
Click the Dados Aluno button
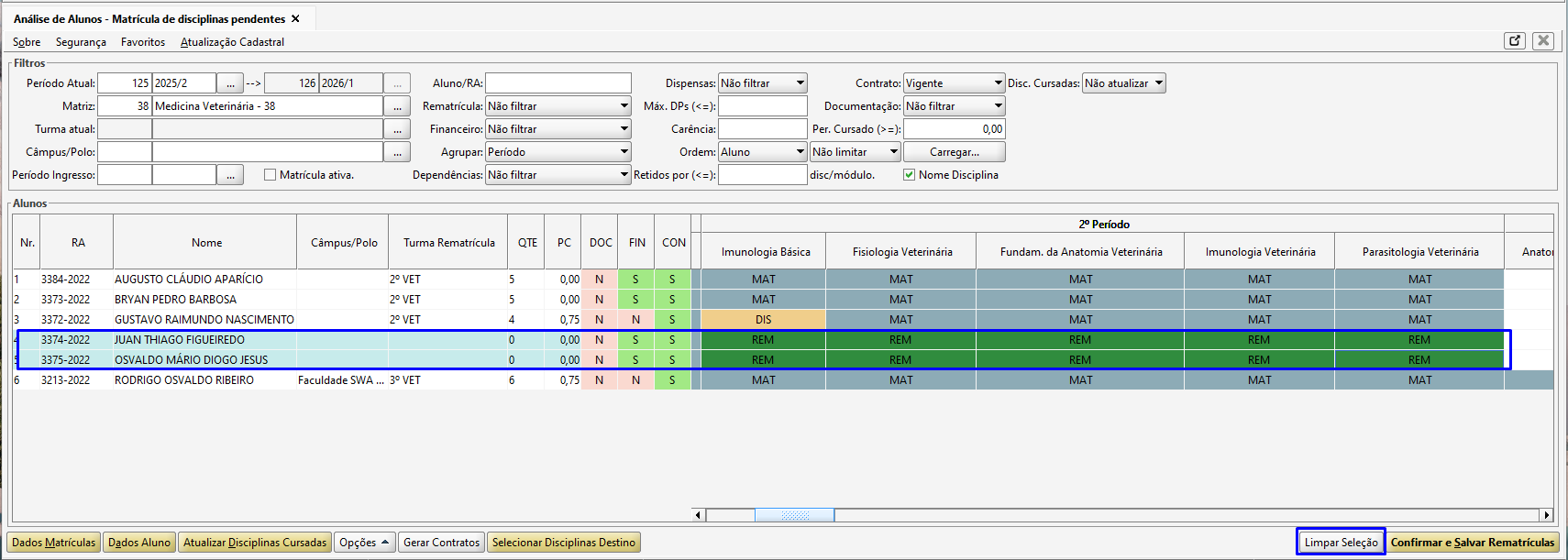click(139, 543)
